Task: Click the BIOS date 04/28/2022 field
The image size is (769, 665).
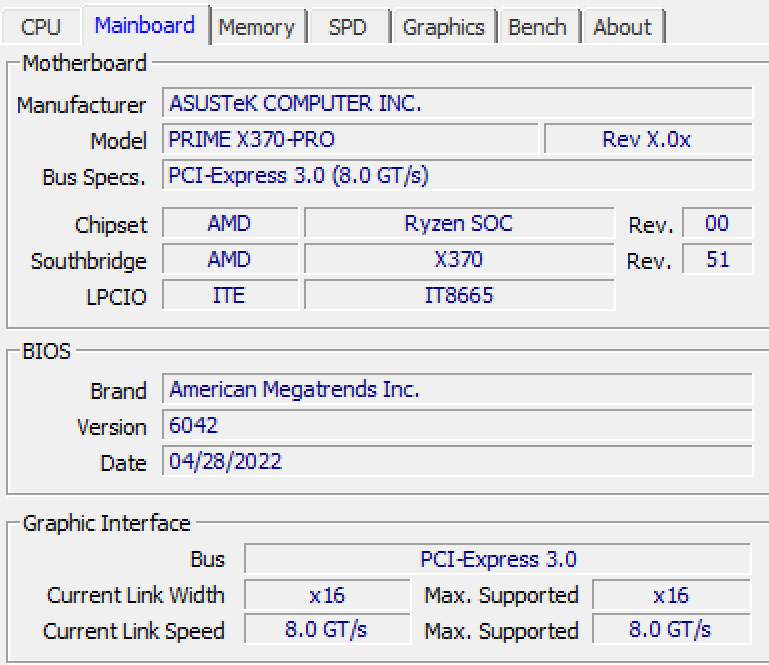Action: pos(457,461)
